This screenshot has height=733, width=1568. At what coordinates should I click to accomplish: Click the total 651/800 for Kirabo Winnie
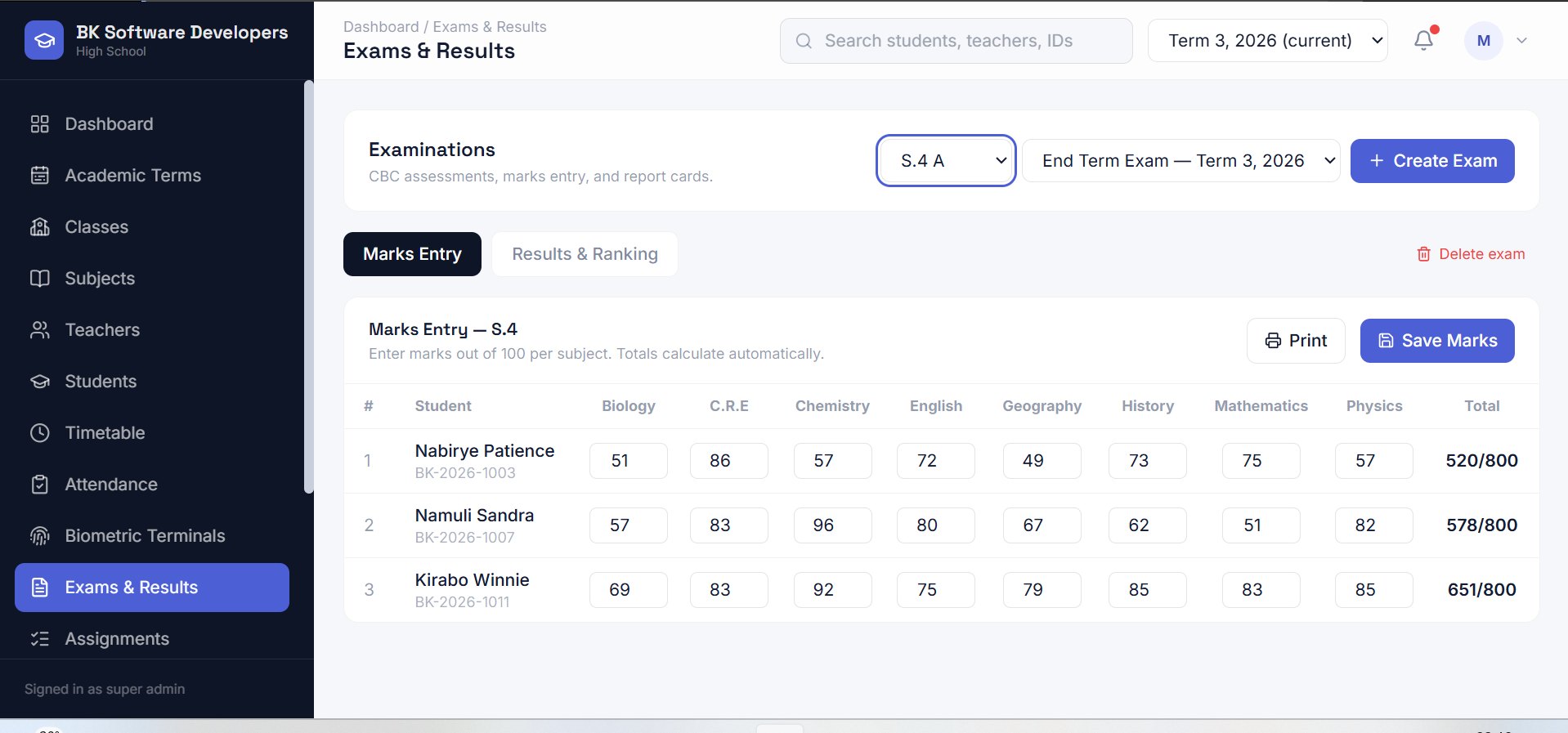click(x=1481, y=590)
